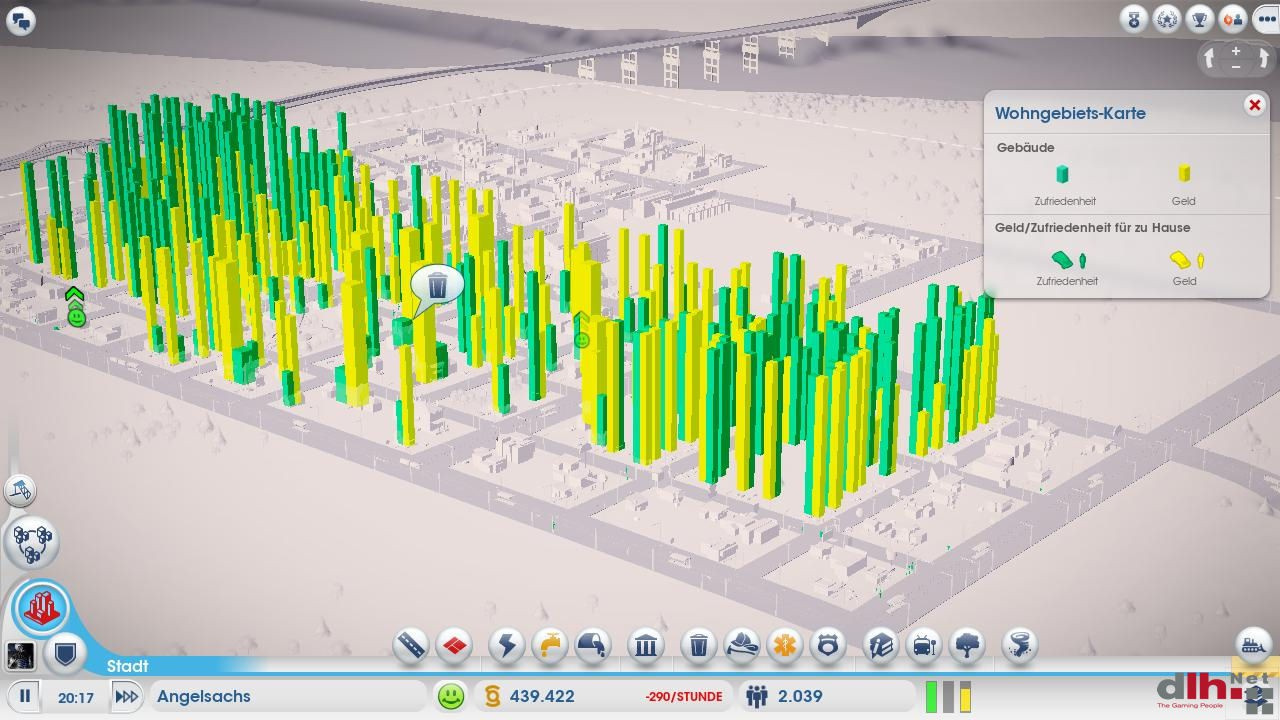Zoom in with the plus control
1280x720 pixels.
click(x=1236, y=51)
